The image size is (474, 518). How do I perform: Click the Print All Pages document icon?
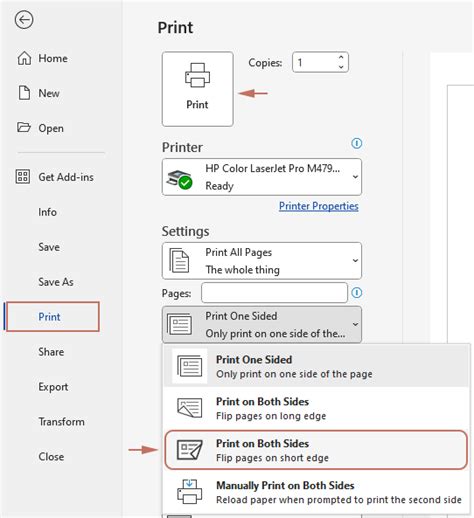pos(180,261)
